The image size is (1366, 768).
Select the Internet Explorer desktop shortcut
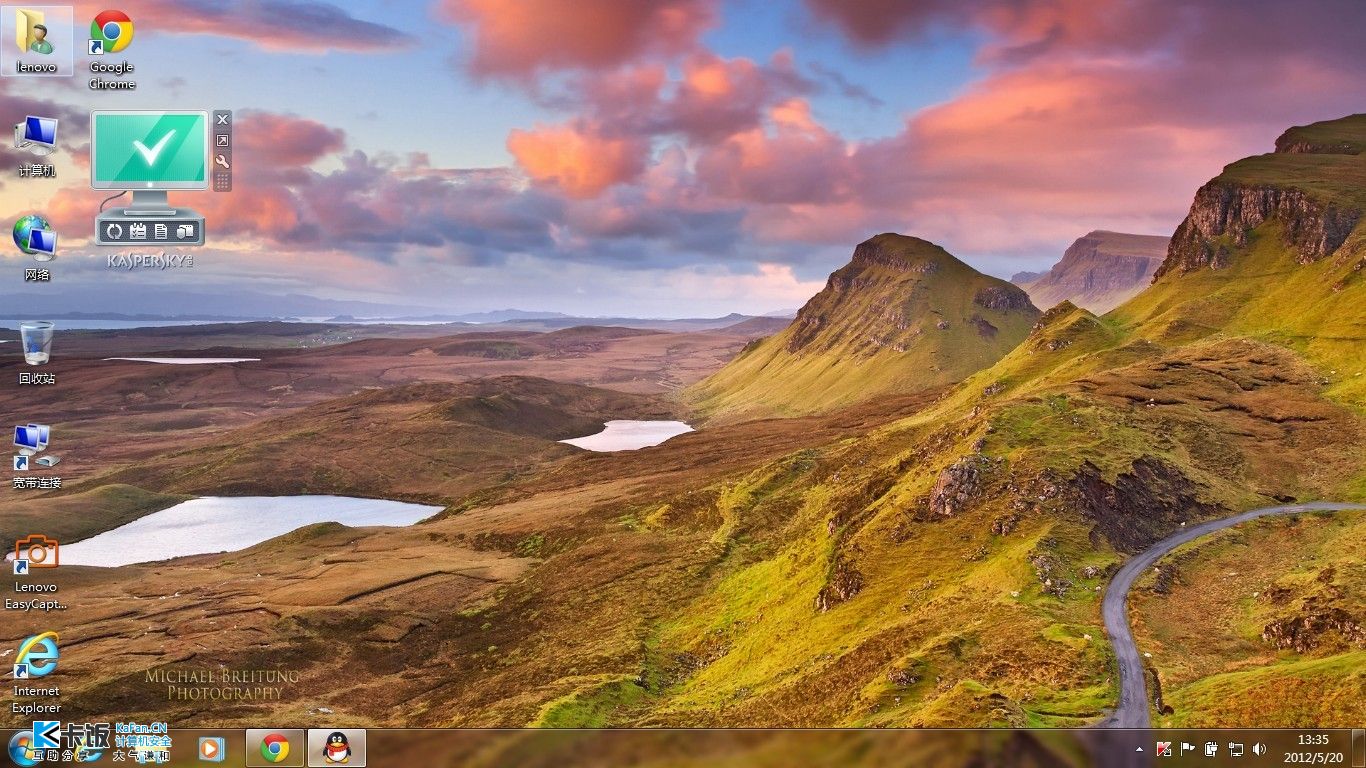pos(37,673)
